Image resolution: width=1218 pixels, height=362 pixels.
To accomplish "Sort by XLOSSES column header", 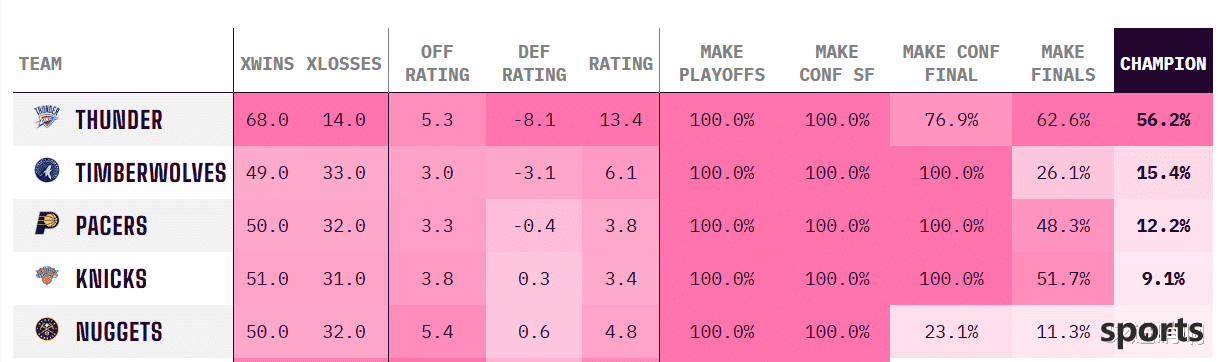I will [x=344, y=63].
